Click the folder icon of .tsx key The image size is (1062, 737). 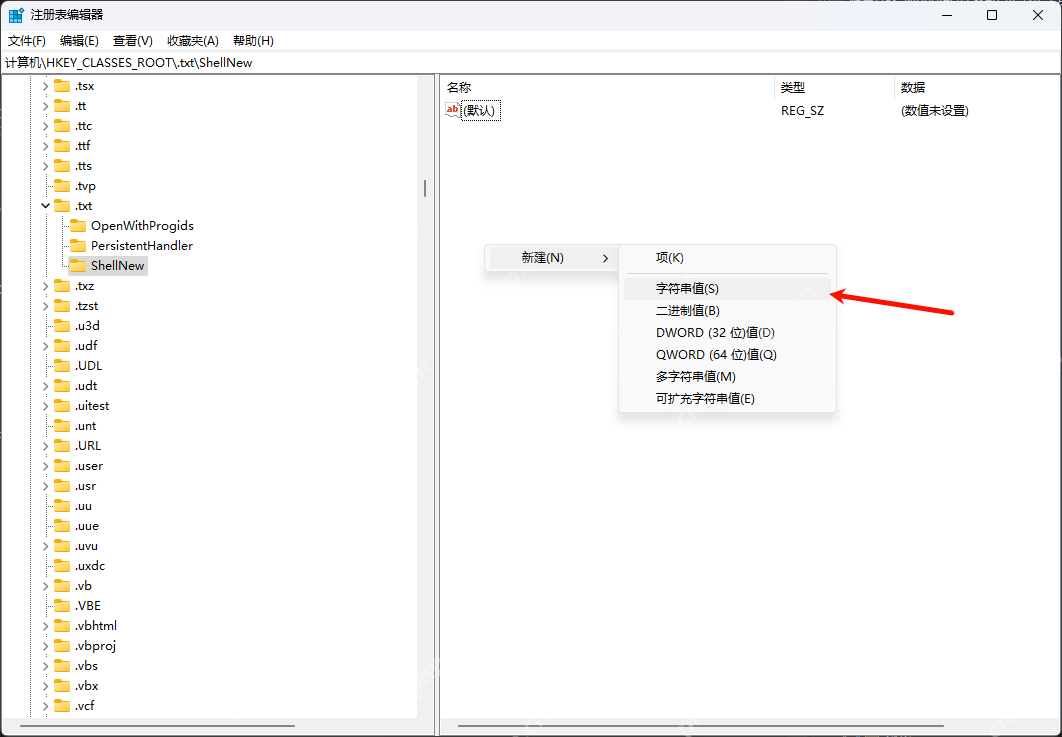click(x=62, y=86)
